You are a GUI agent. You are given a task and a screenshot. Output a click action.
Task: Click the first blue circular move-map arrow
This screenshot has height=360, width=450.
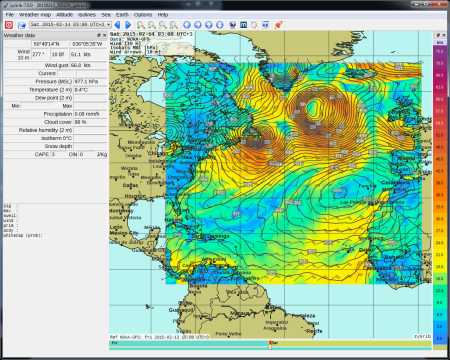tap(187, 25)
